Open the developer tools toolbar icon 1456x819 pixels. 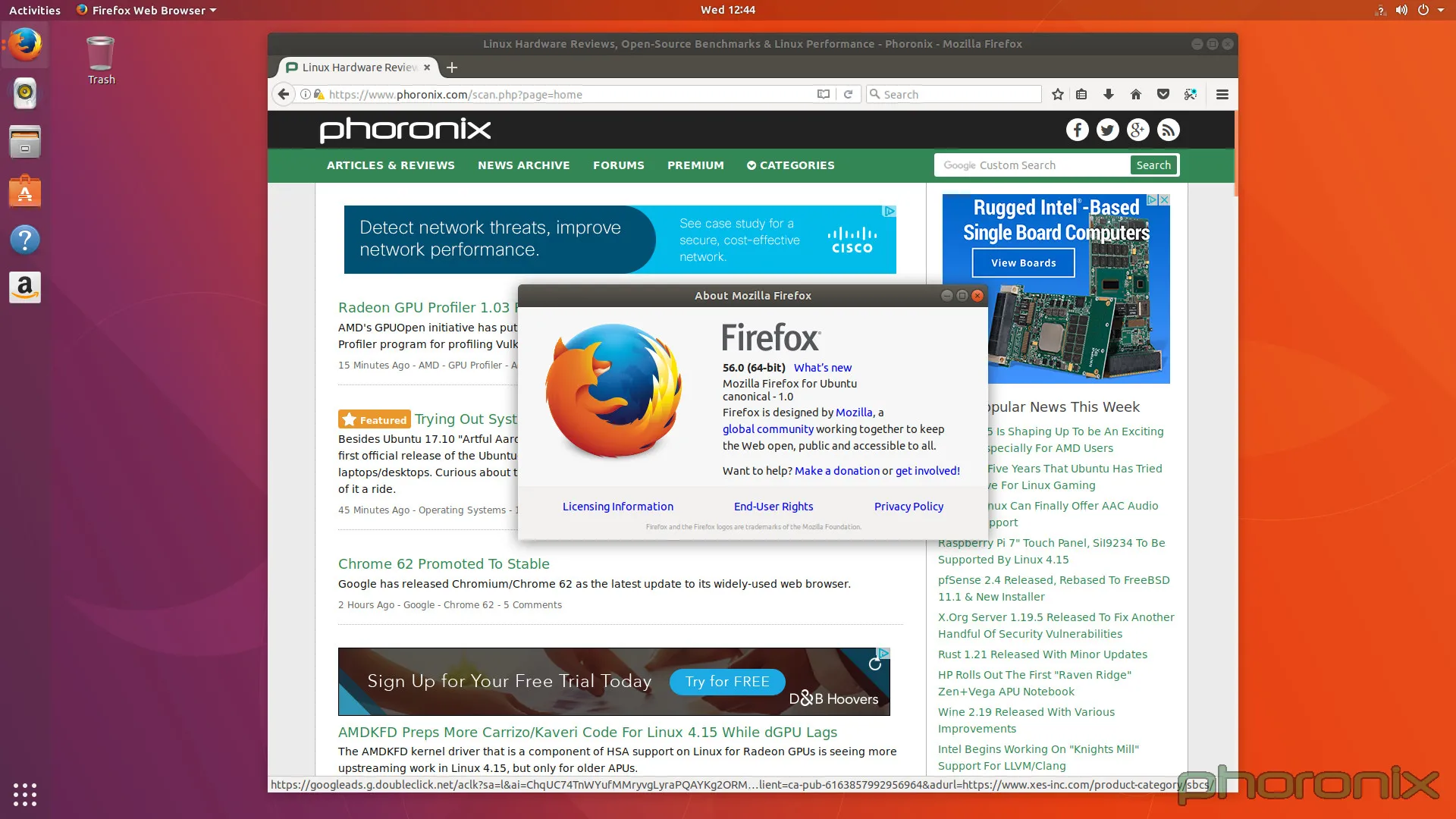click(1190, 94)
